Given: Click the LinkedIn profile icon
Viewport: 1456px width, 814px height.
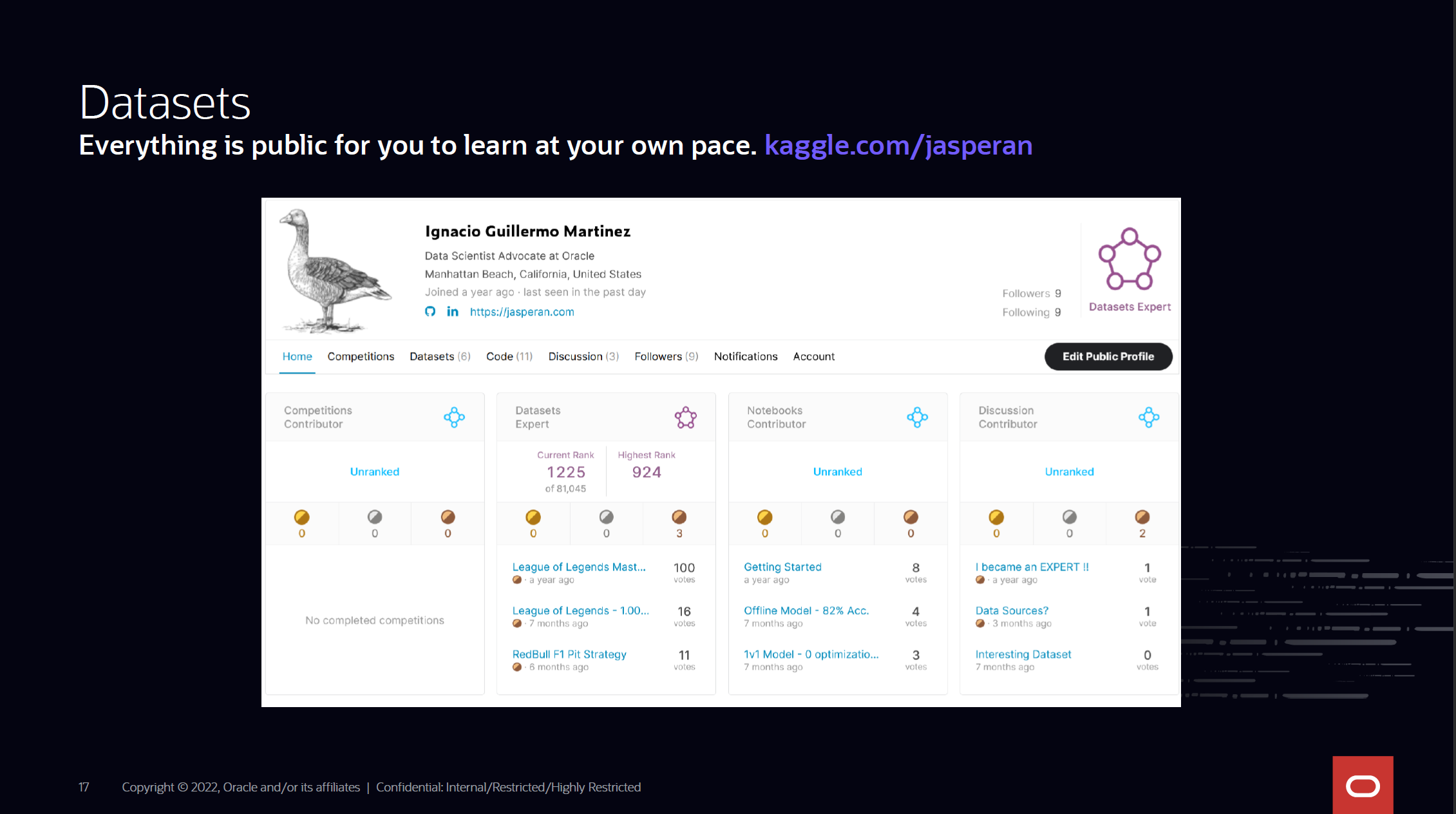Looking at the screenshot, I should (453, 312).
